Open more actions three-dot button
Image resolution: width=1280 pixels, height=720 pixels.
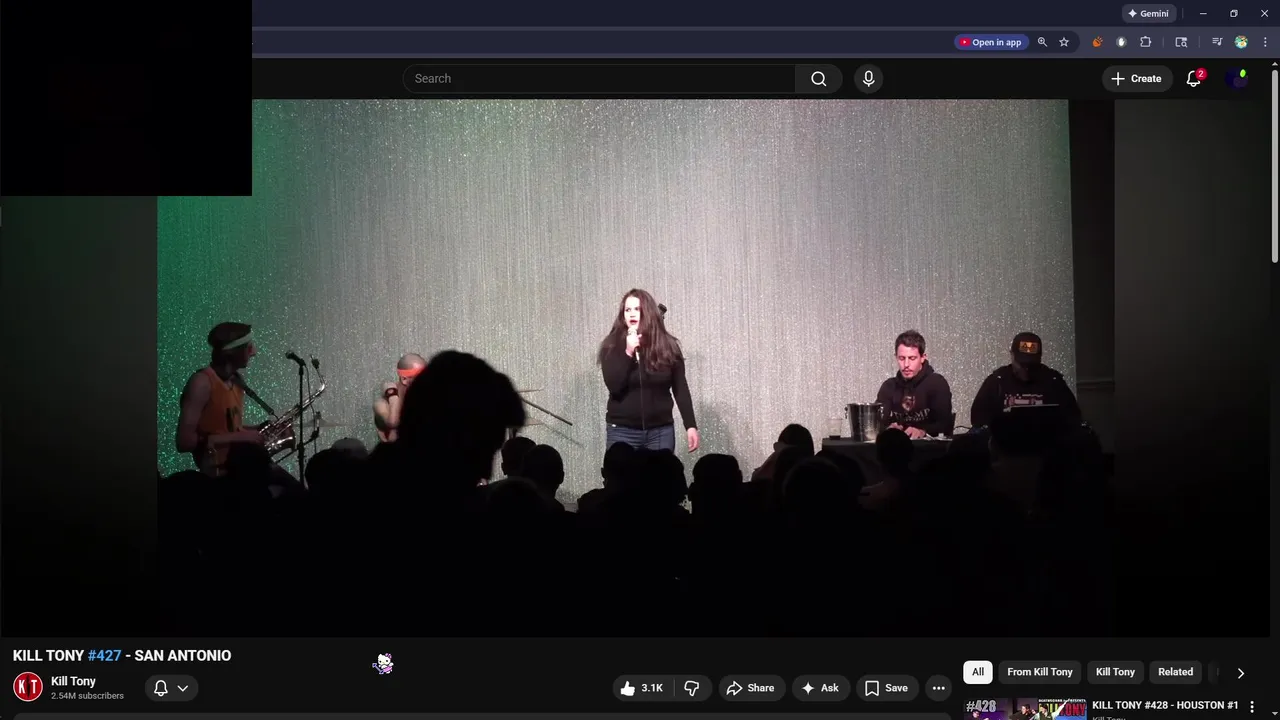[x=938, y=688]
